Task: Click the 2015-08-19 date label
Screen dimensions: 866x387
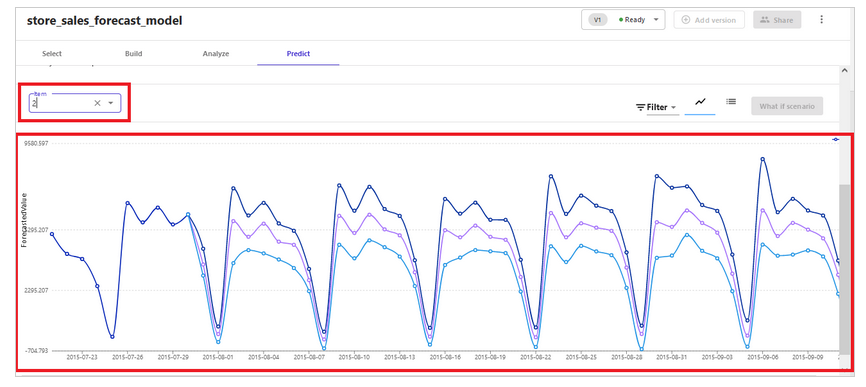Action: 490,357
